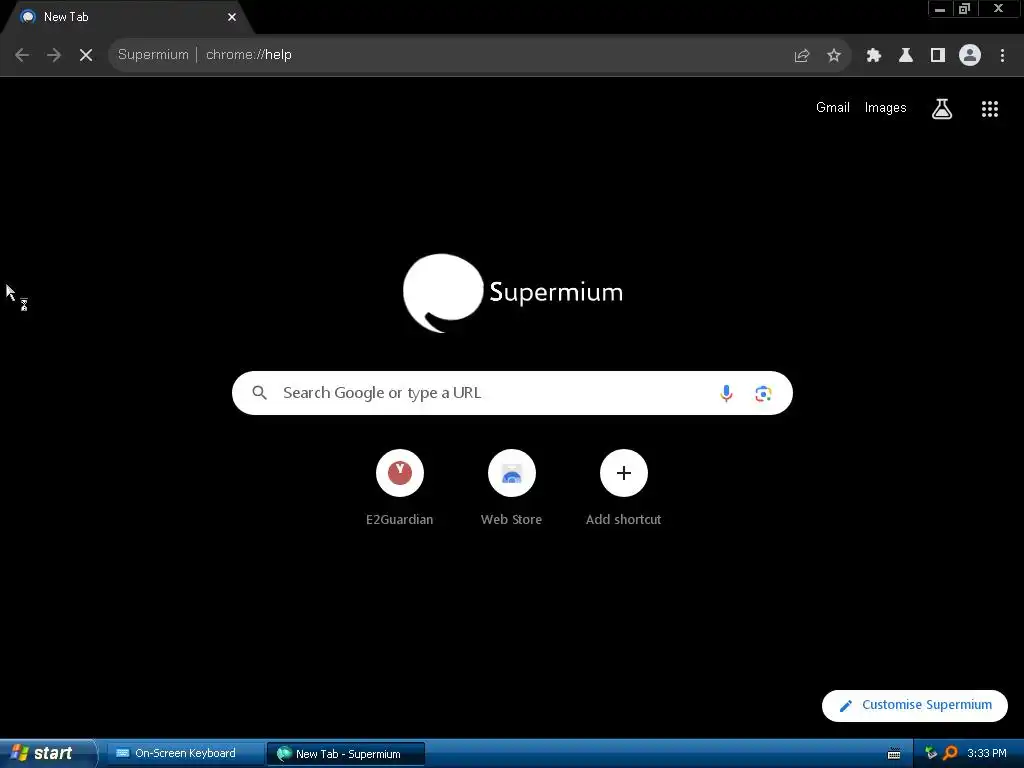Viewport: 1024px width, 768px height.
Task: Go back using the back arrow
Action: pos(22,55)
